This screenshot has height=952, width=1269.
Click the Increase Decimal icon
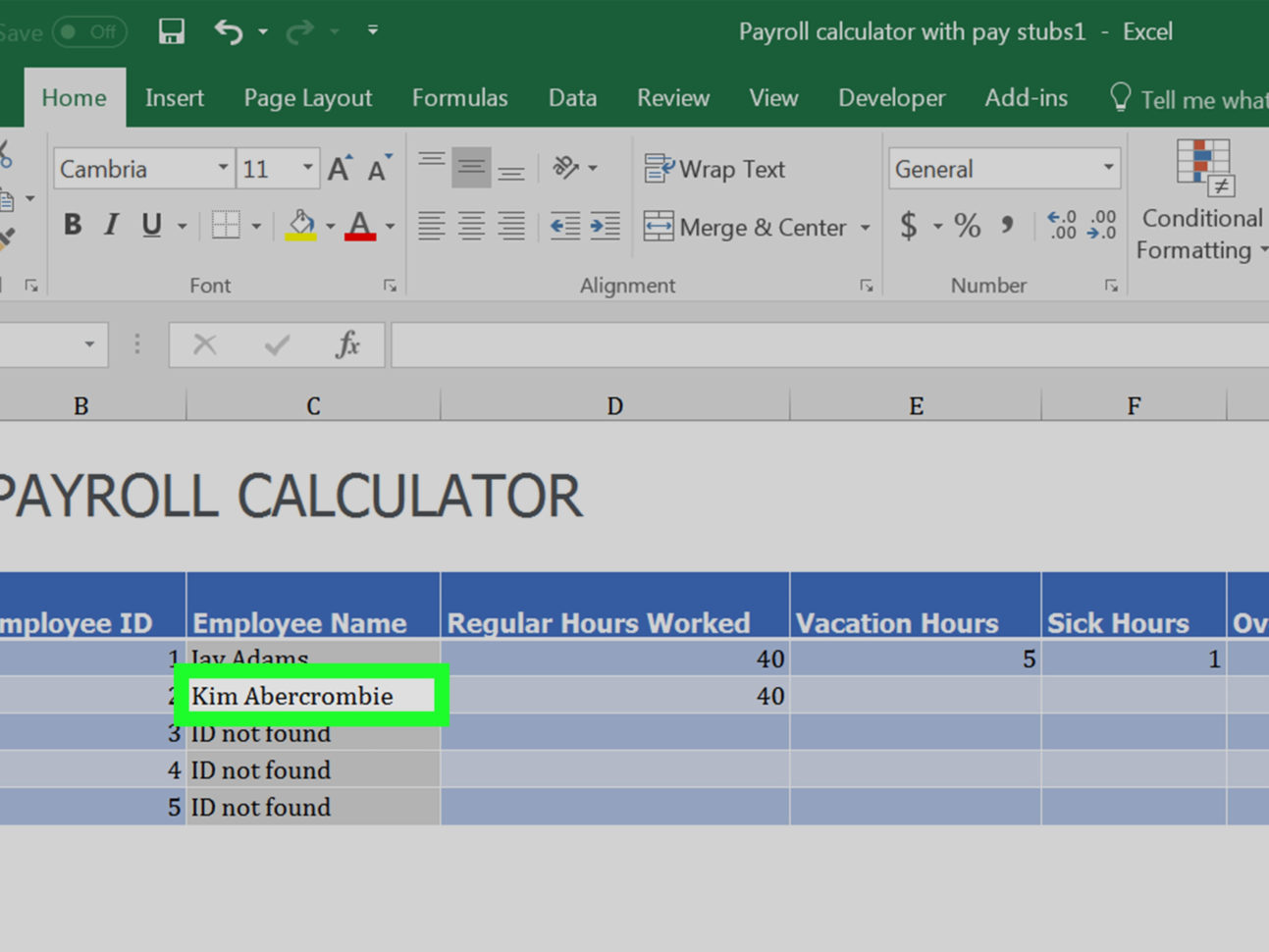[x=1061, y=225]
